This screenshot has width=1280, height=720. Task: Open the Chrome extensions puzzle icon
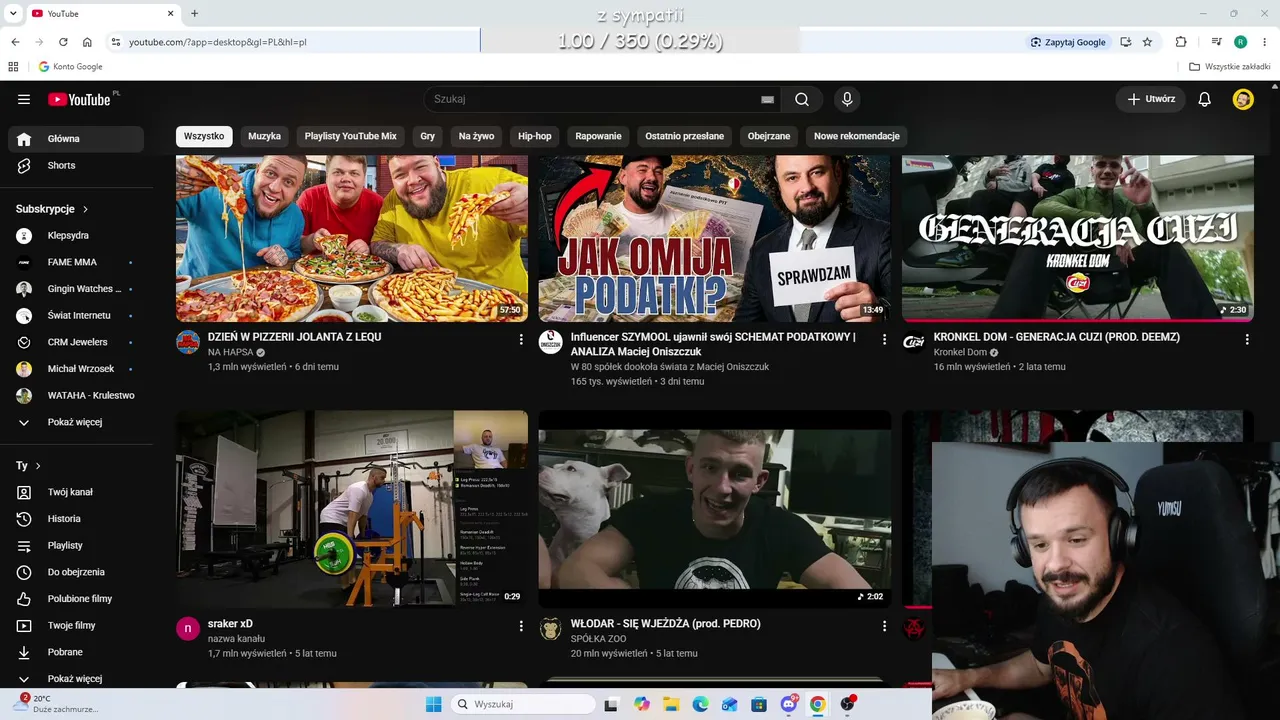coord(1181,42)
